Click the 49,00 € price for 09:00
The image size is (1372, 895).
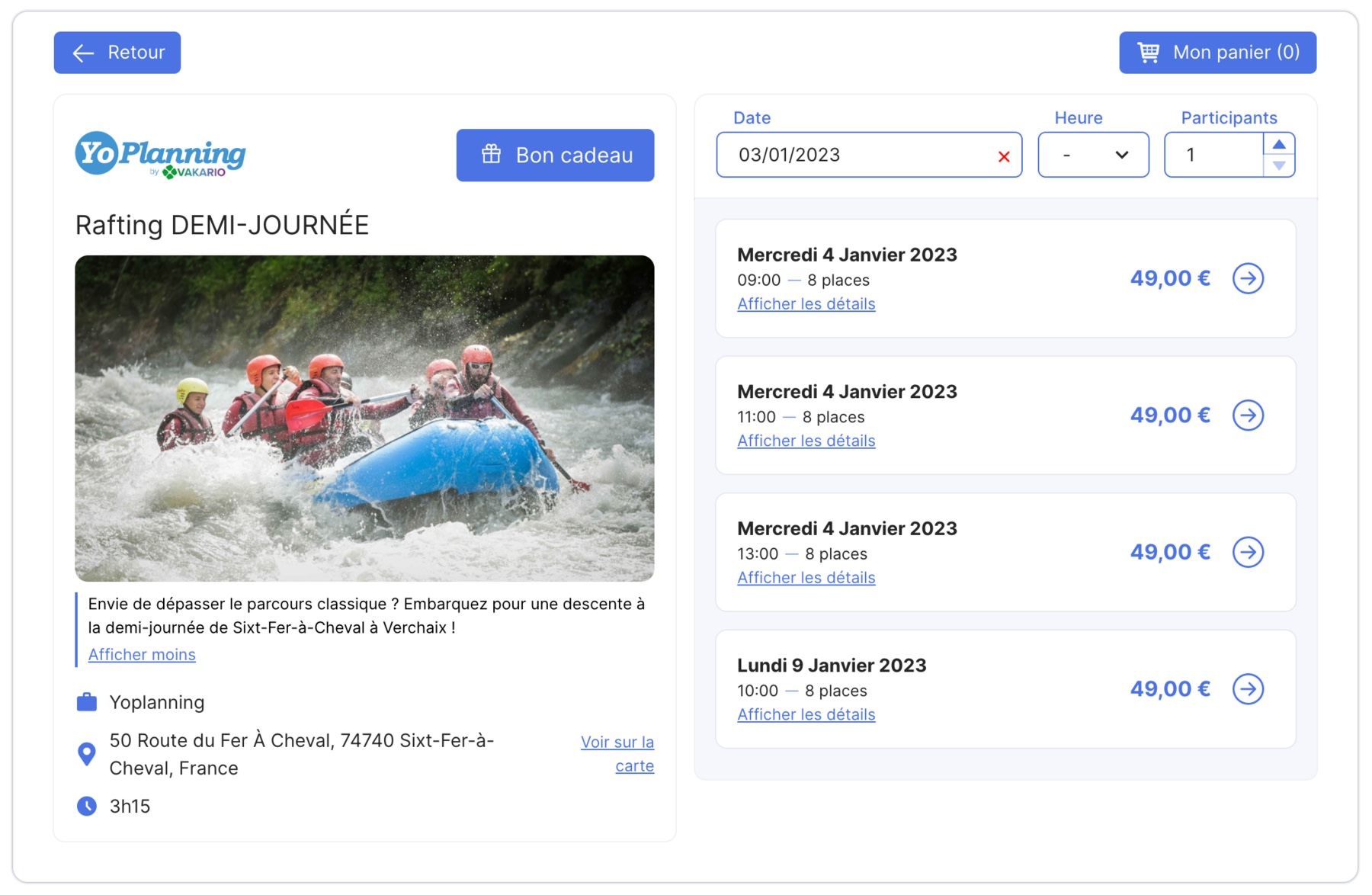tap(1170, 278)
